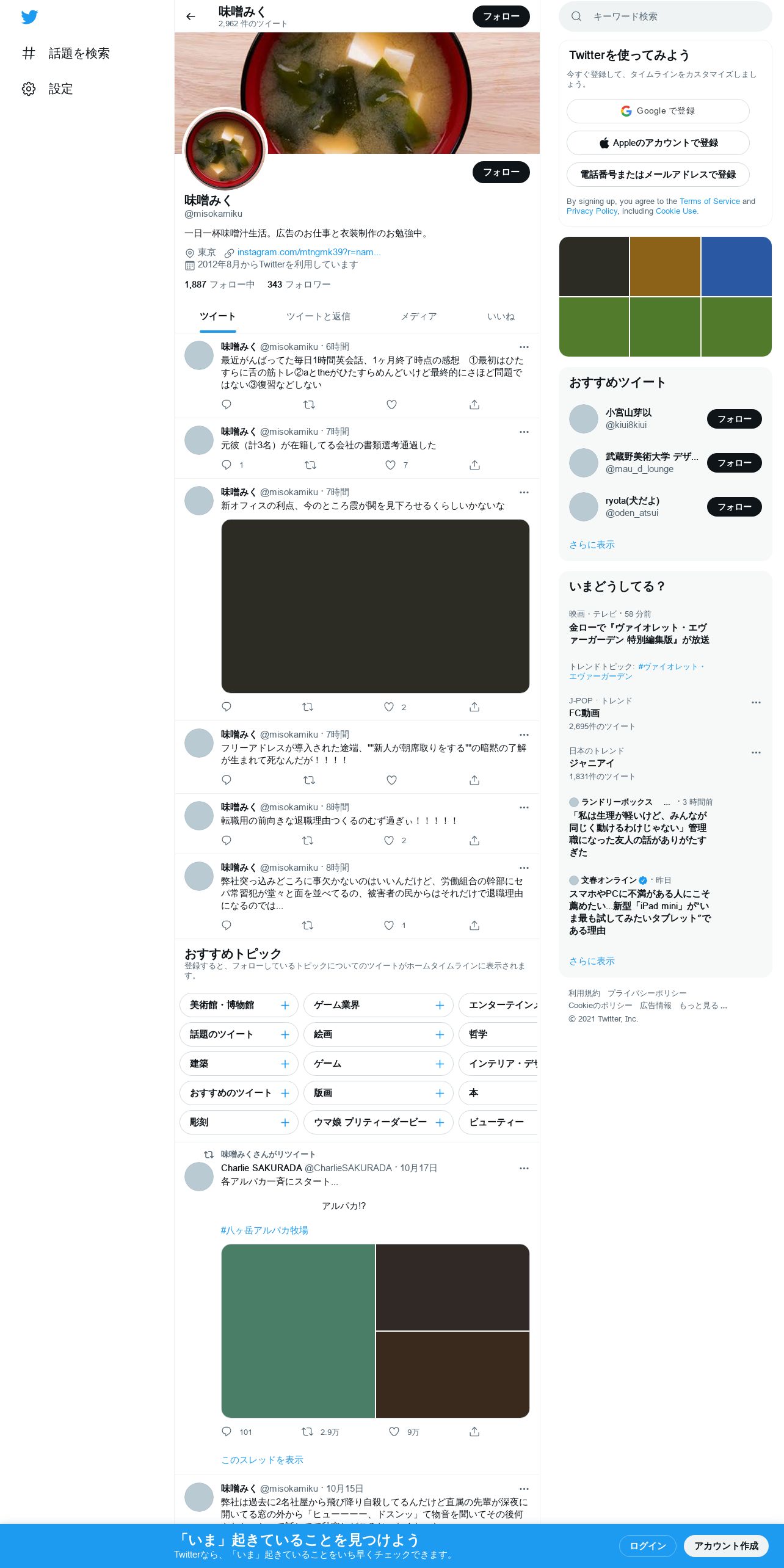Click the Twitter bird logo
Image resolution: width=784 pixels, height=1568 pixels.
[29, 16]
